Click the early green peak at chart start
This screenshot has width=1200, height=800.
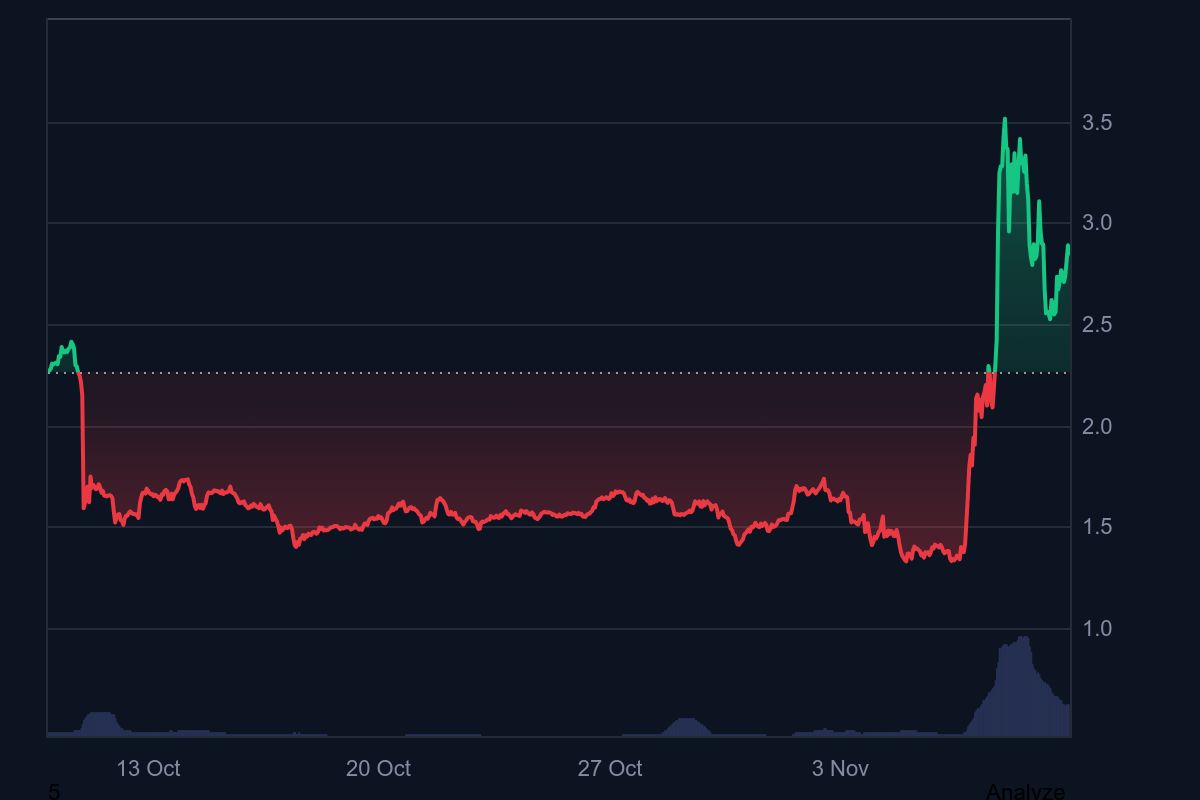coord(70,343)
